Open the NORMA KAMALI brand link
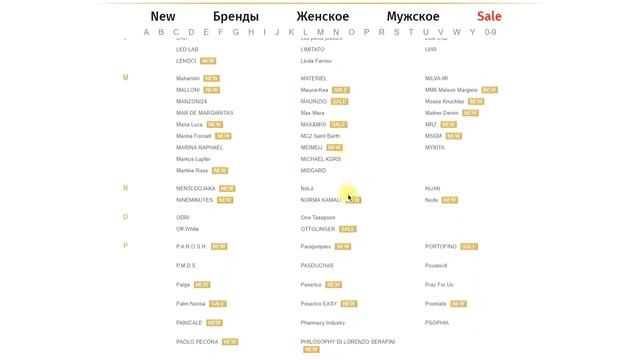Screen dimensions: 640x360 click(320, 200)
